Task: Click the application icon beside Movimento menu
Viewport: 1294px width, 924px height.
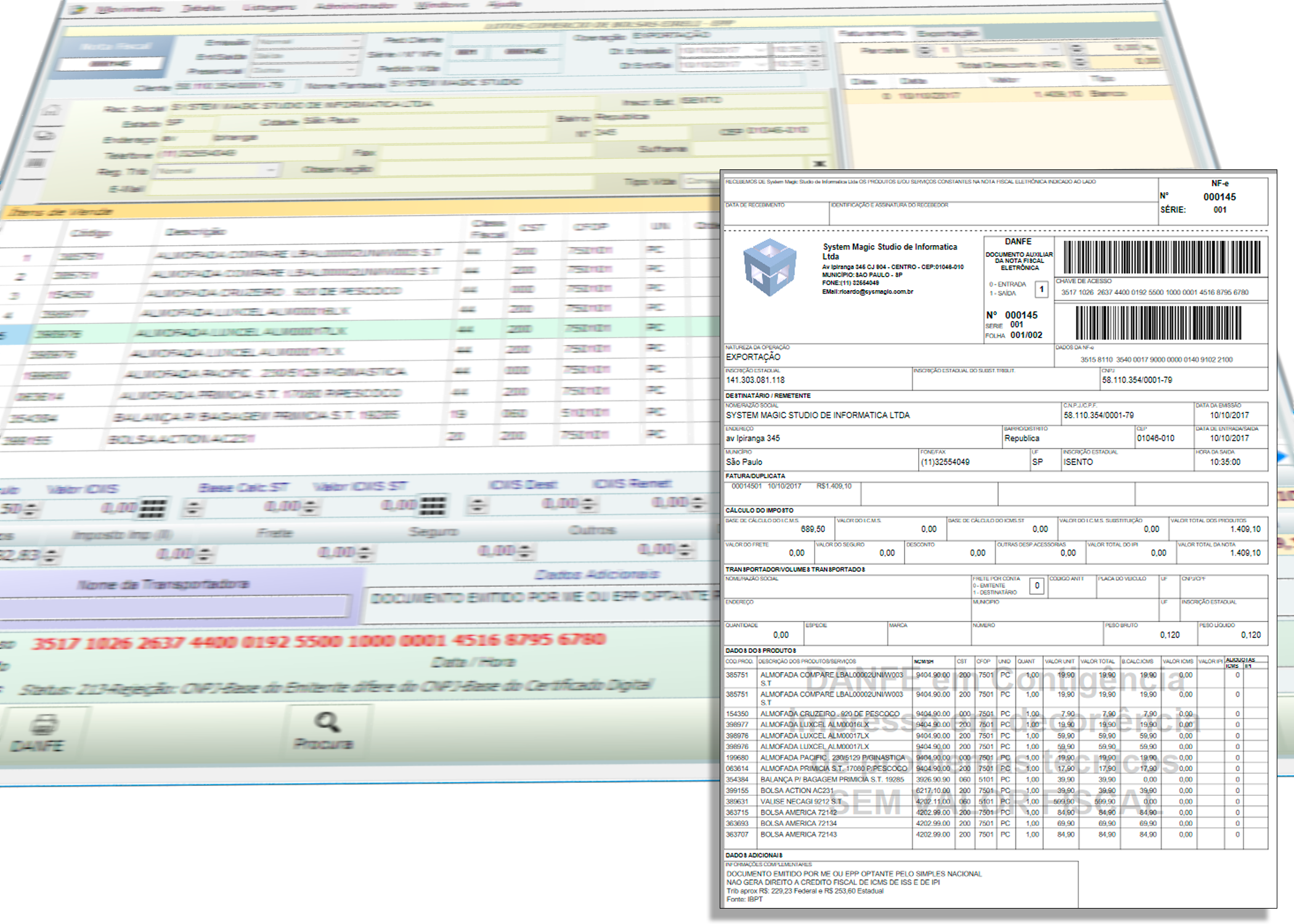Action: [78, 9]
